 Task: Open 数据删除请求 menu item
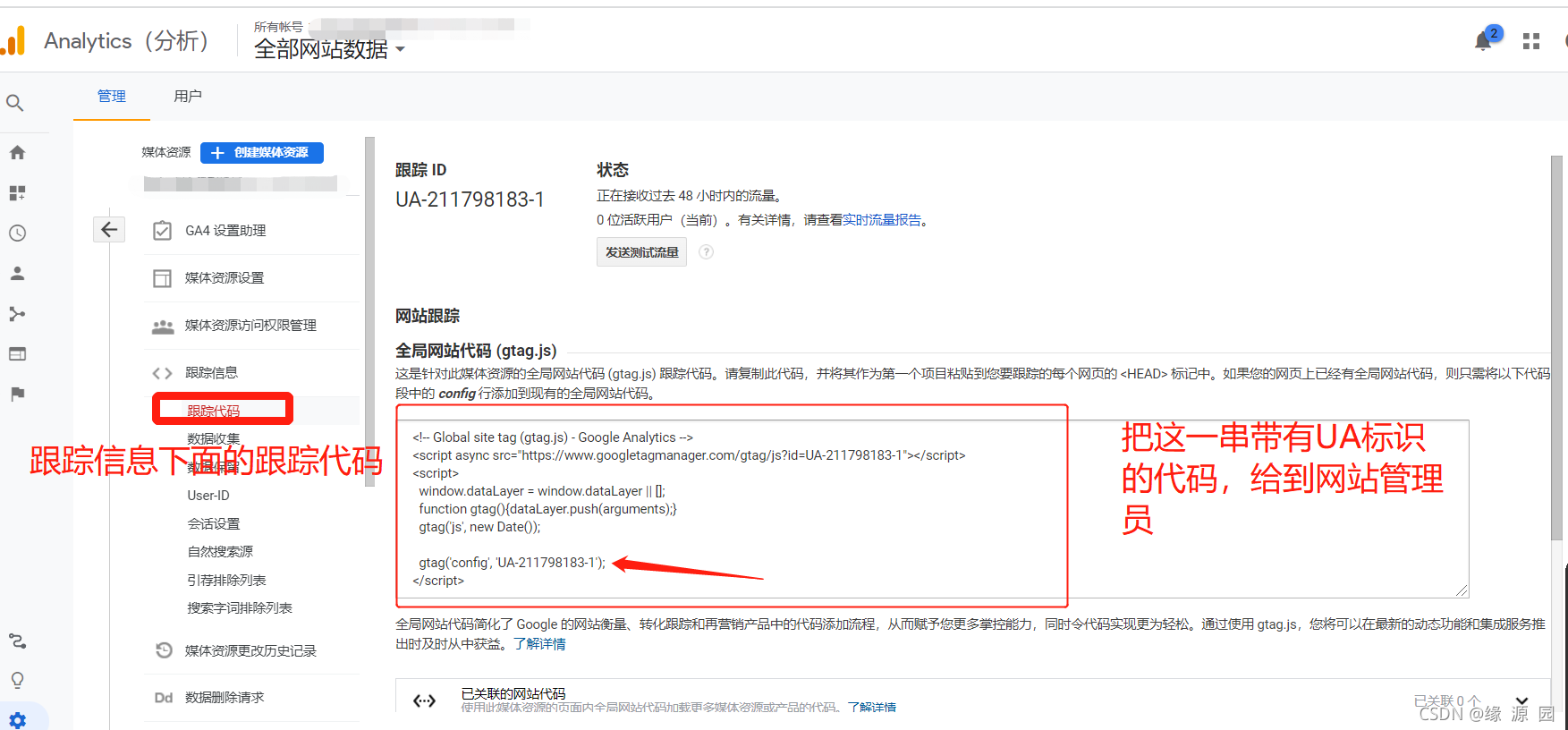point(225,698)
